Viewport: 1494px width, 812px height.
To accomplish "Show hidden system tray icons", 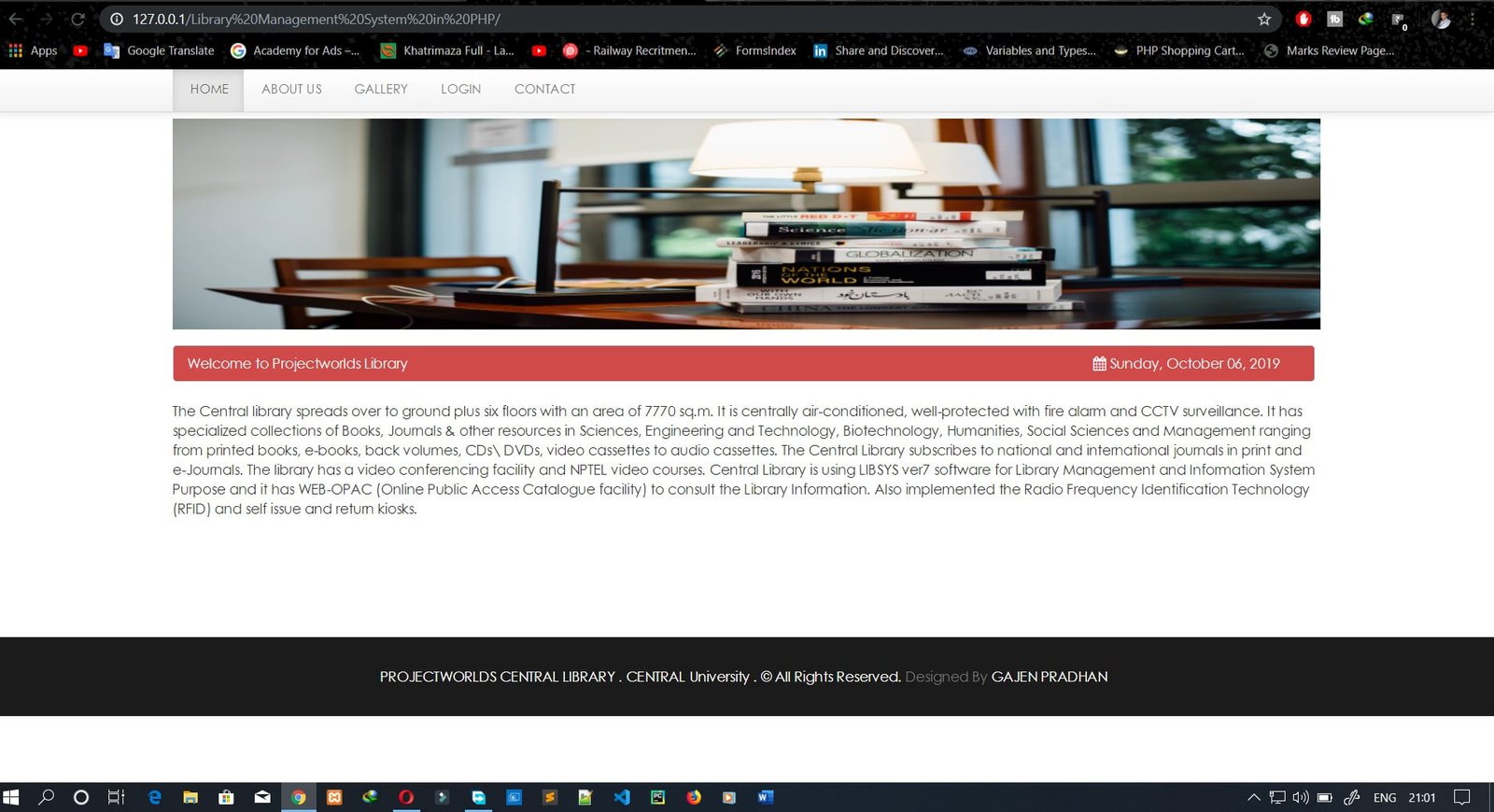I will (x=1253, y=797).
